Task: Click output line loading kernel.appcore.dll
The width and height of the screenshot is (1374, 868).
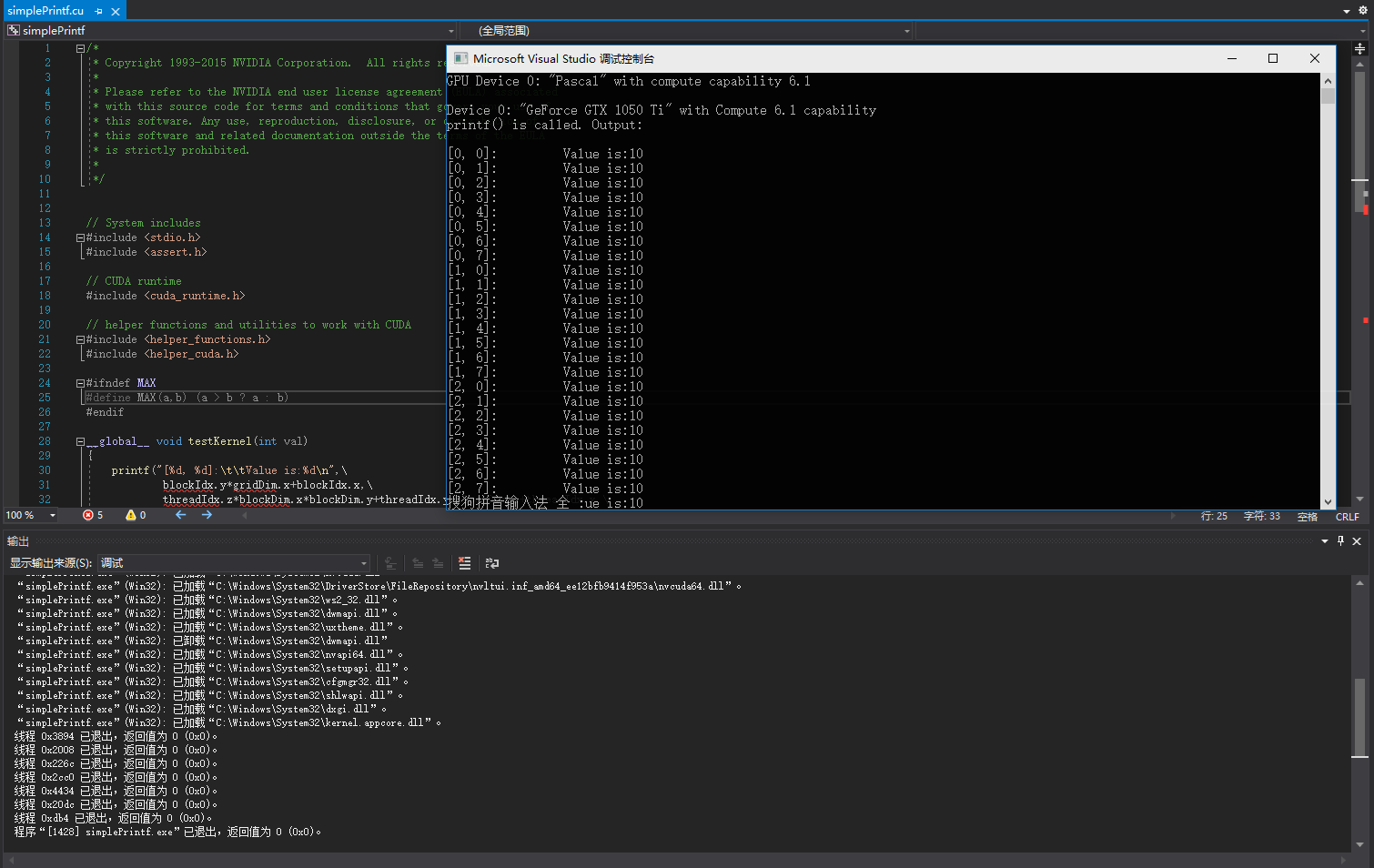Action: (x=229, y=722)
